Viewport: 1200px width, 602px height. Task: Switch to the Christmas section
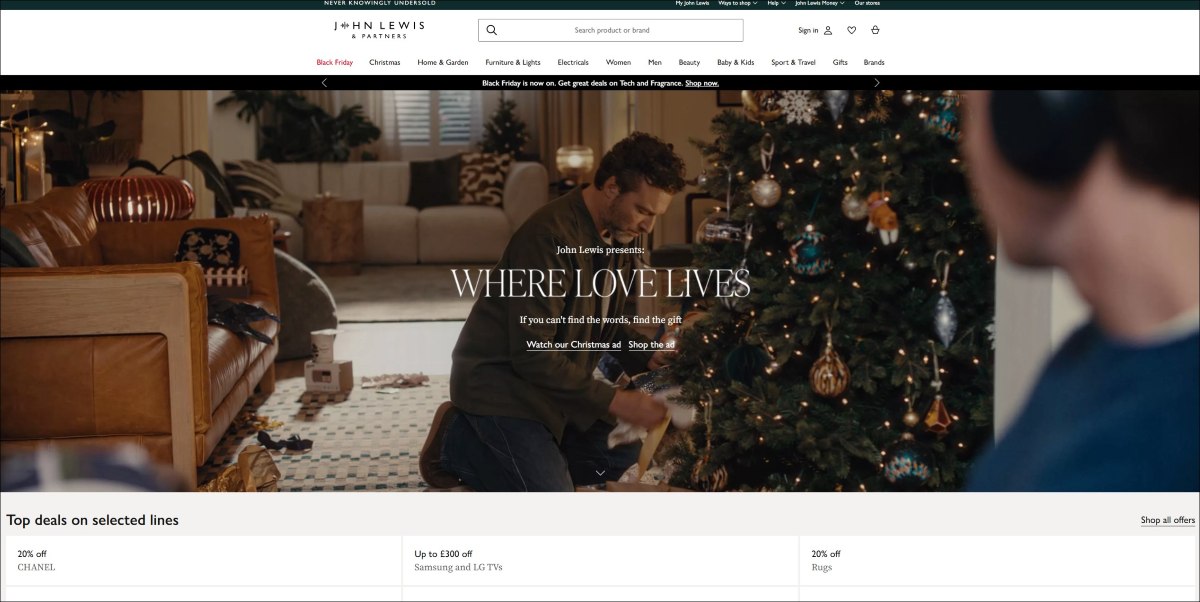pos(384,62)
